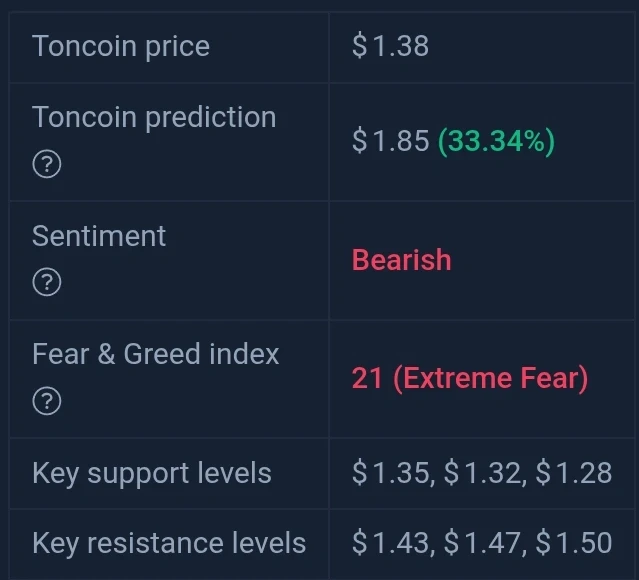
Task: Open the Toncoin prediction help icon
Action: coord(47,164)
